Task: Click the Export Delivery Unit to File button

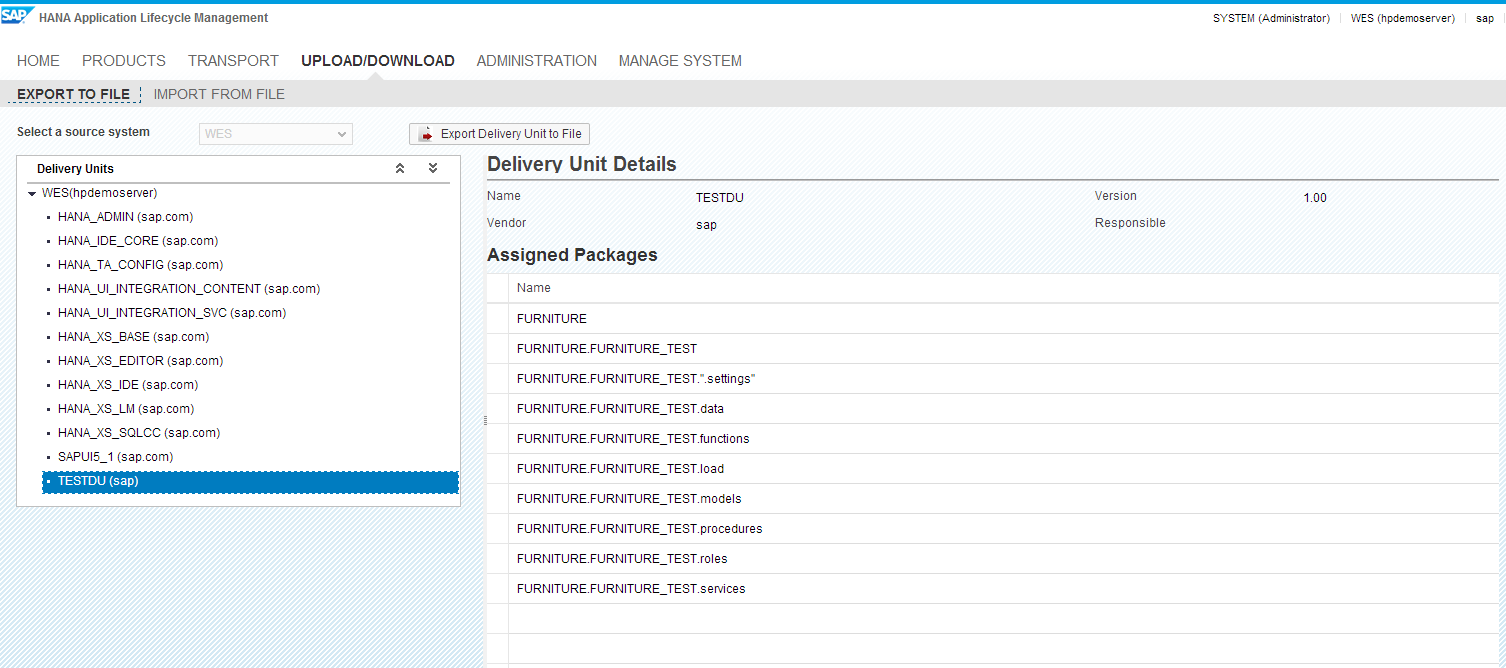Action: (x=500, y=134)
